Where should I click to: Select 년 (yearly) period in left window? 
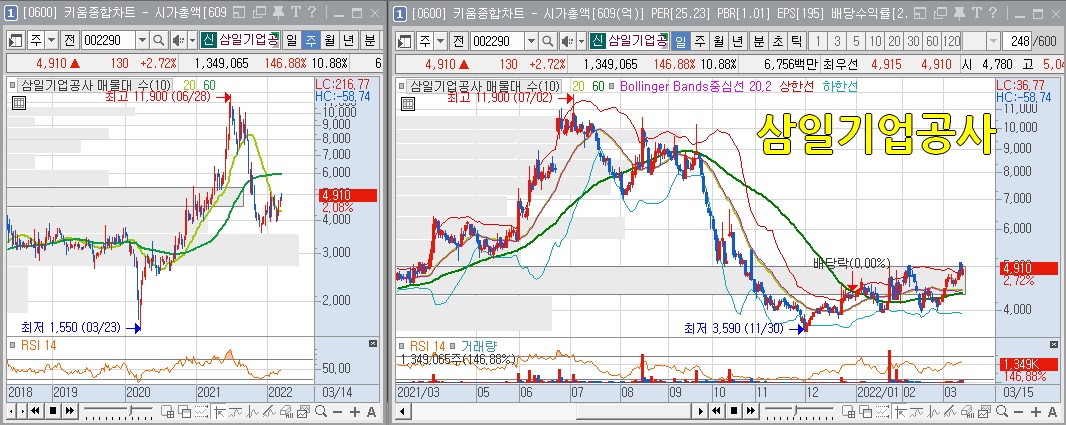tap(349, 41)
